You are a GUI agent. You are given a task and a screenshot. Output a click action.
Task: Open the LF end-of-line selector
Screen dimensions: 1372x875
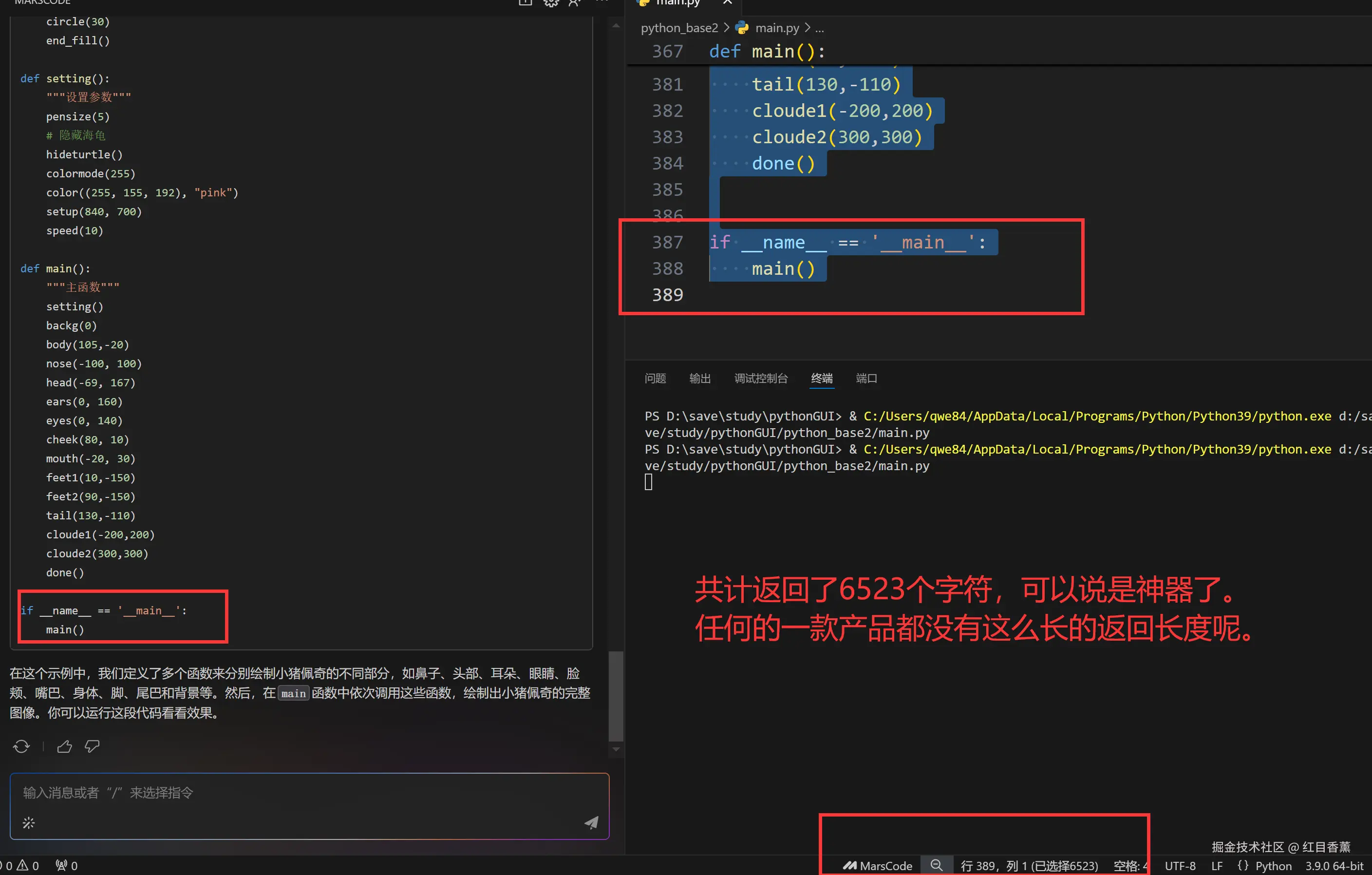tap(1217, 866)
